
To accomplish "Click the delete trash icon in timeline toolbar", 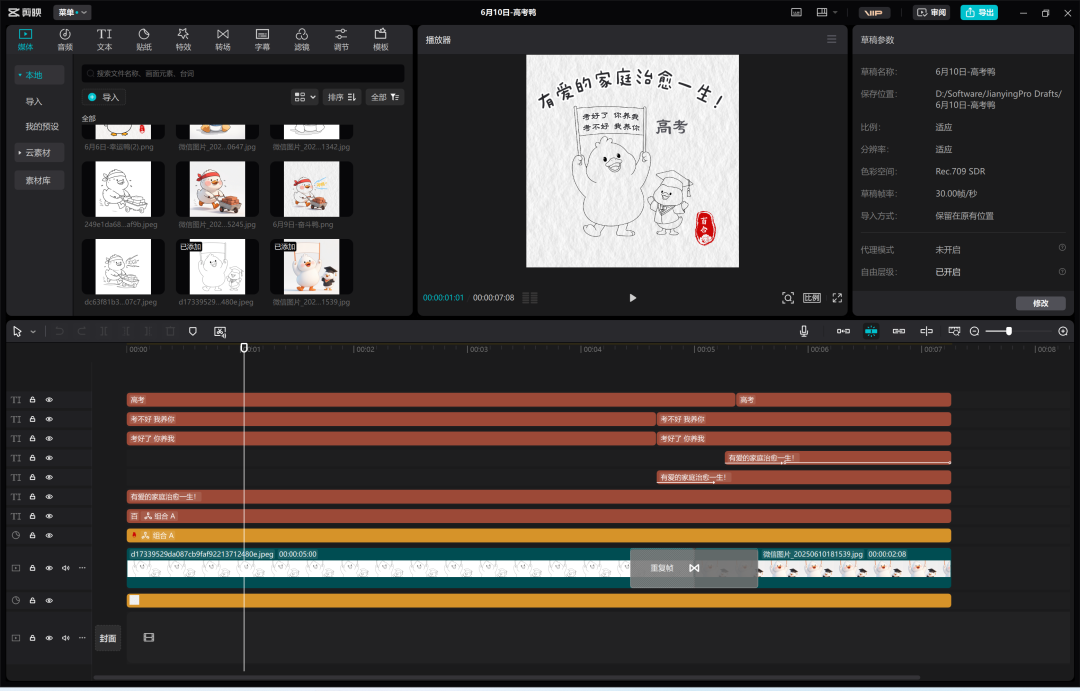I will (x=170, y=331).
